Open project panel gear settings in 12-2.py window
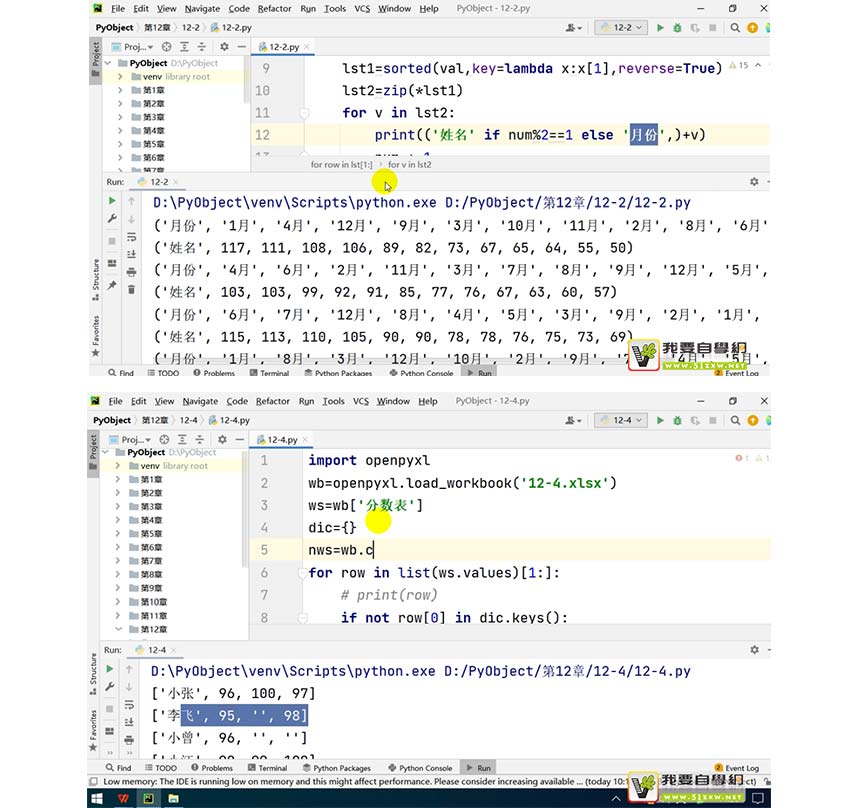Image resolution: width=860 pixels, height=808 pixels. click(x=224, y=47)
